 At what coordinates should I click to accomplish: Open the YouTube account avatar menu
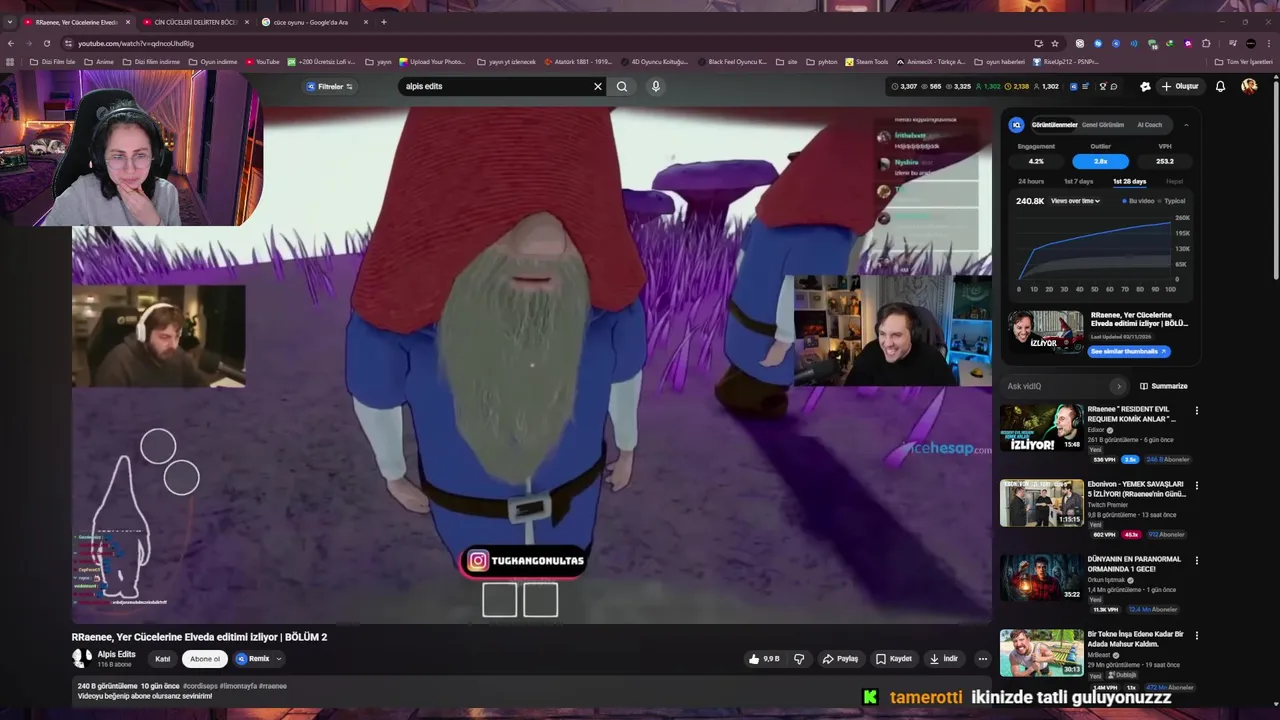click(x=1249, y=86)
